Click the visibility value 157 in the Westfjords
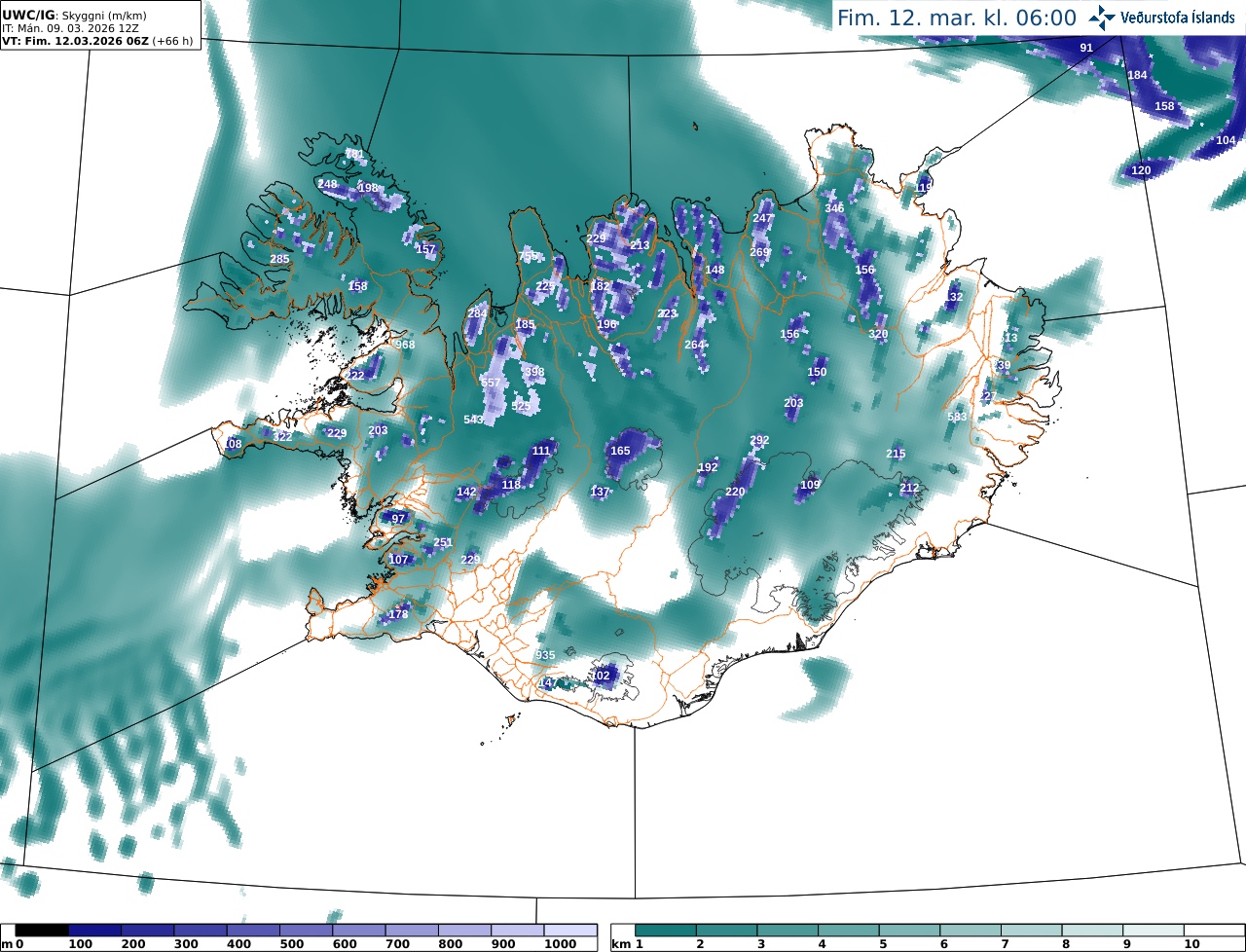The width and height of the screenshot is (1246, 952). [x=425, y=249]
